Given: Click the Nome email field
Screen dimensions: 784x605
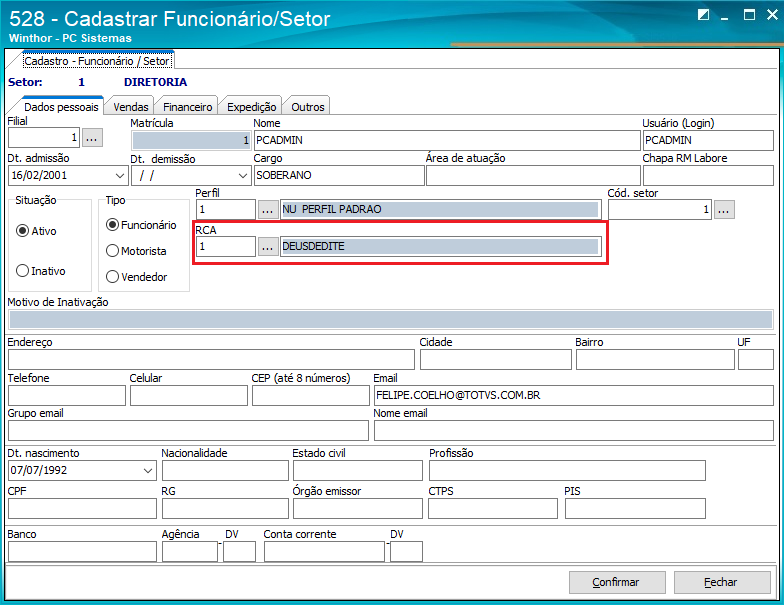Looking at the screenshot, I should [x=574, y=430].
